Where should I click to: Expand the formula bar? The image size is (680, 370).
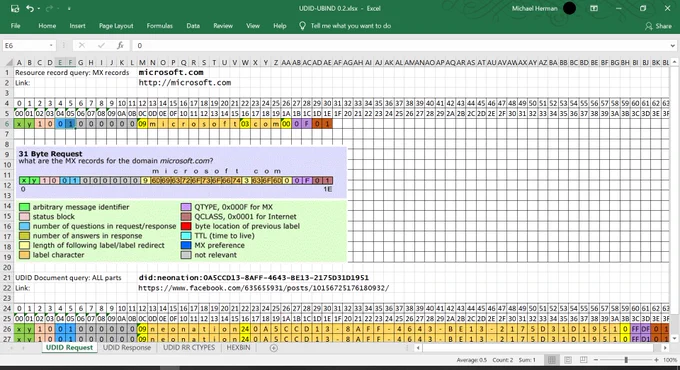672,46
